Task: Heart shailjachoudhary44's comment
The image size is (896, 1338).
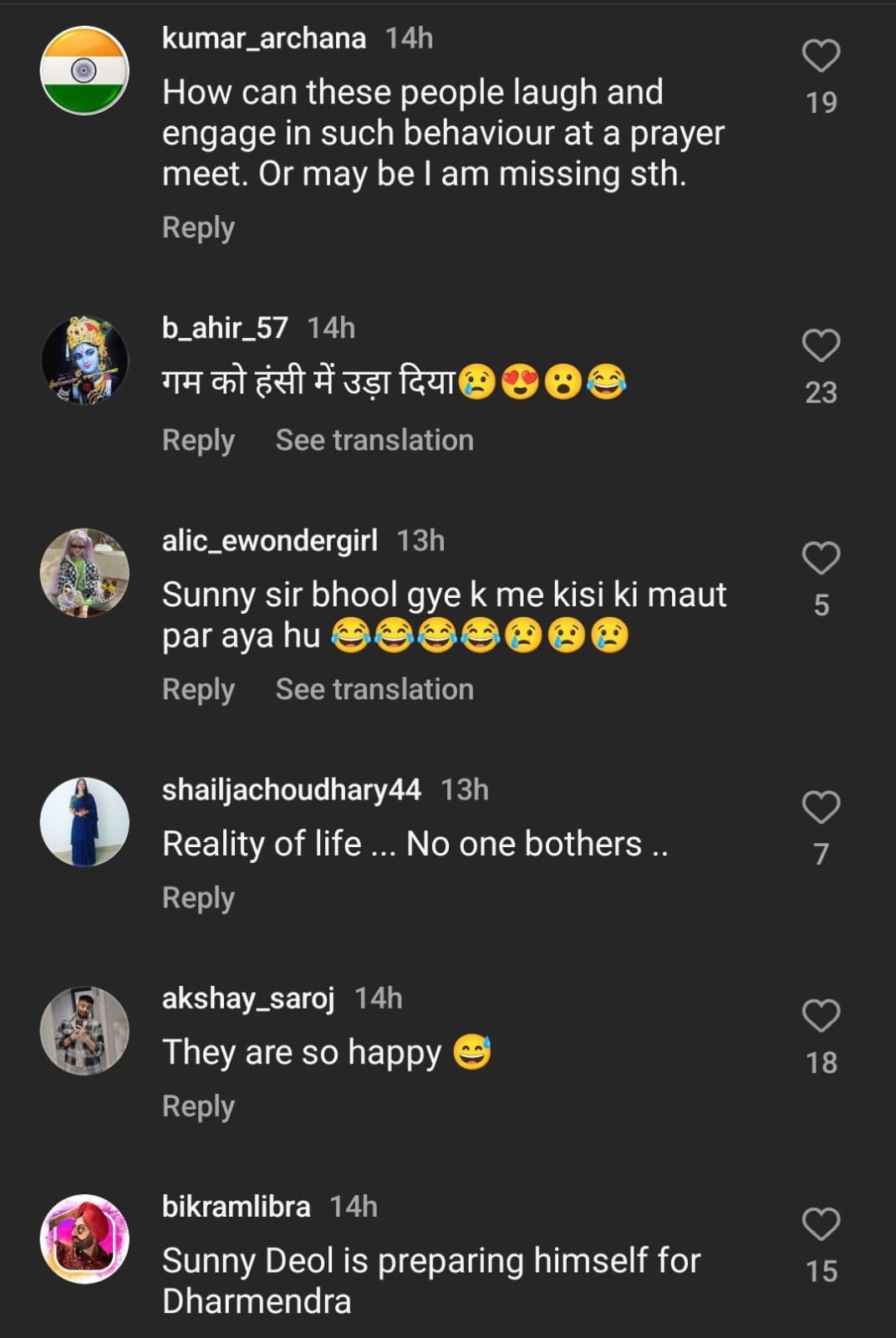Action: coord(821,808)
